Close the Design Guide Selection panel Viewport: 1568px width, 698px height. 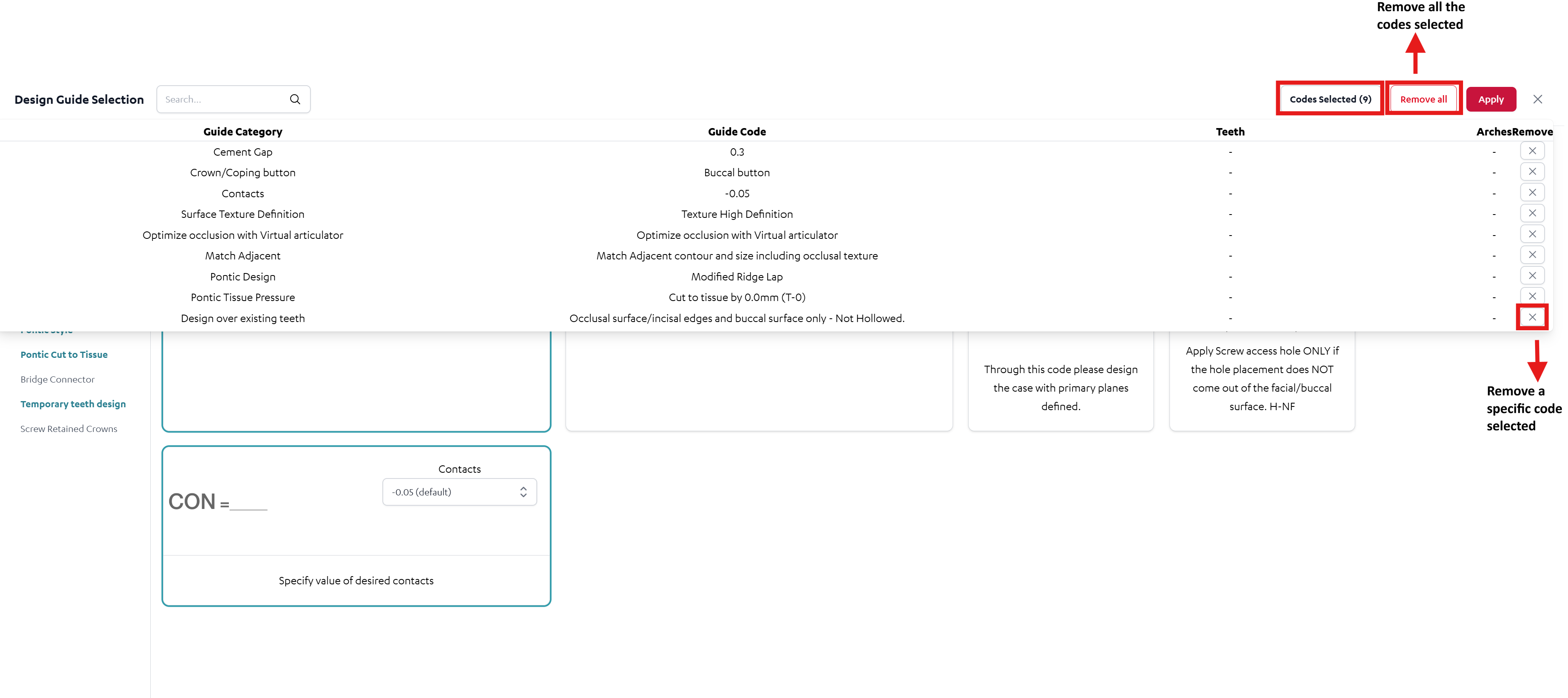click(1538, 99)
